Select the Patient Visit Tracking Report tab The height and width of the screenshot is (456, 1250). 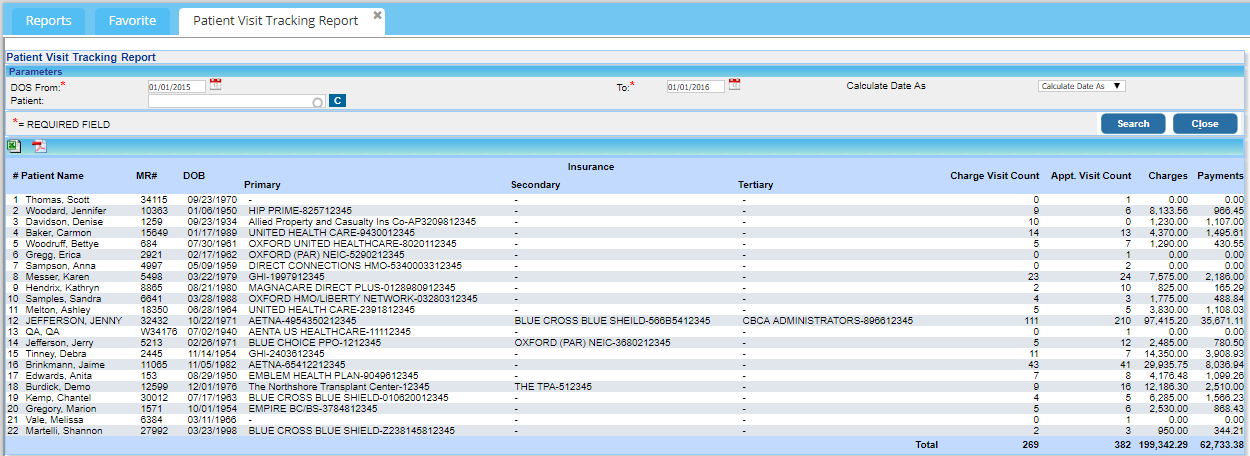[274, 21]
